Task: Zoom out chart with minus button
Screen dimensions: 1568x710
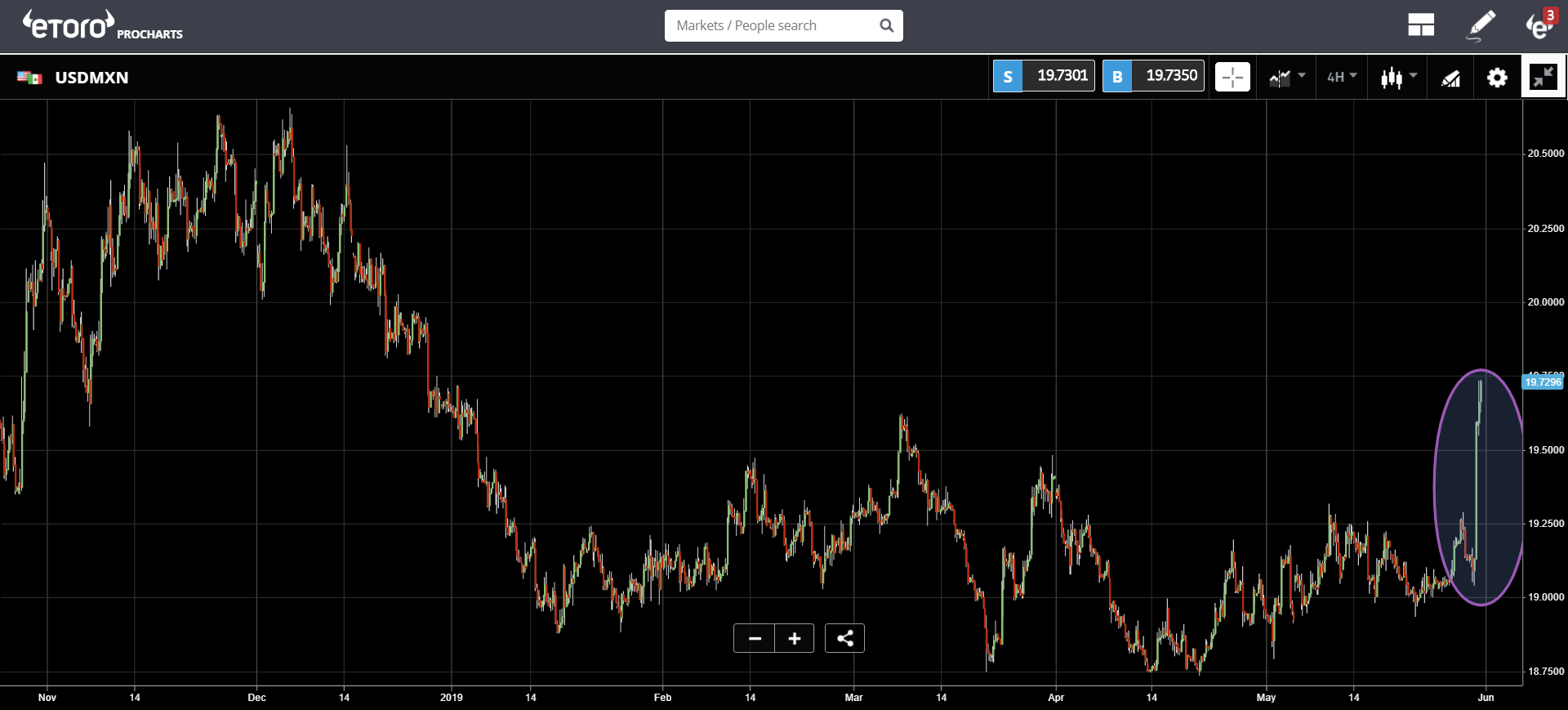Action: click(755, 638)
